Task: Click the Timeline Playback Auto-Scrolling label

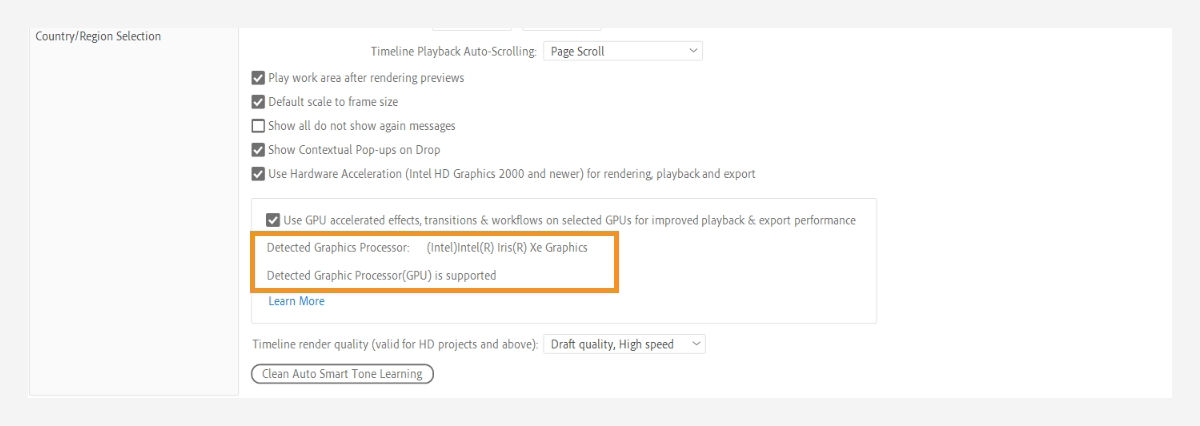Action: [x=453, y=51]
